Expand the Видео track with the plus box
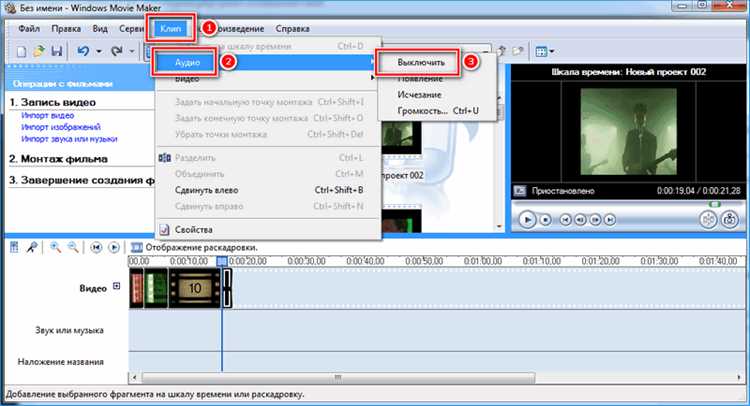750x406 pixels. coord(116,286)
